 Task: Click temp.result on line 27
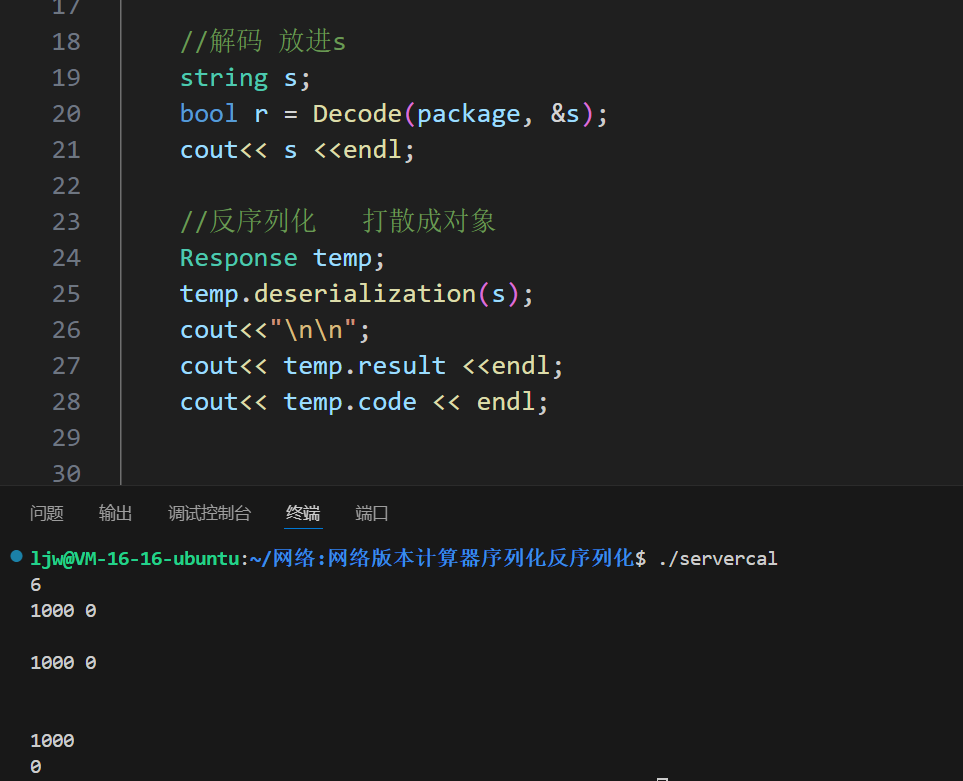click(x=364, y=366)
